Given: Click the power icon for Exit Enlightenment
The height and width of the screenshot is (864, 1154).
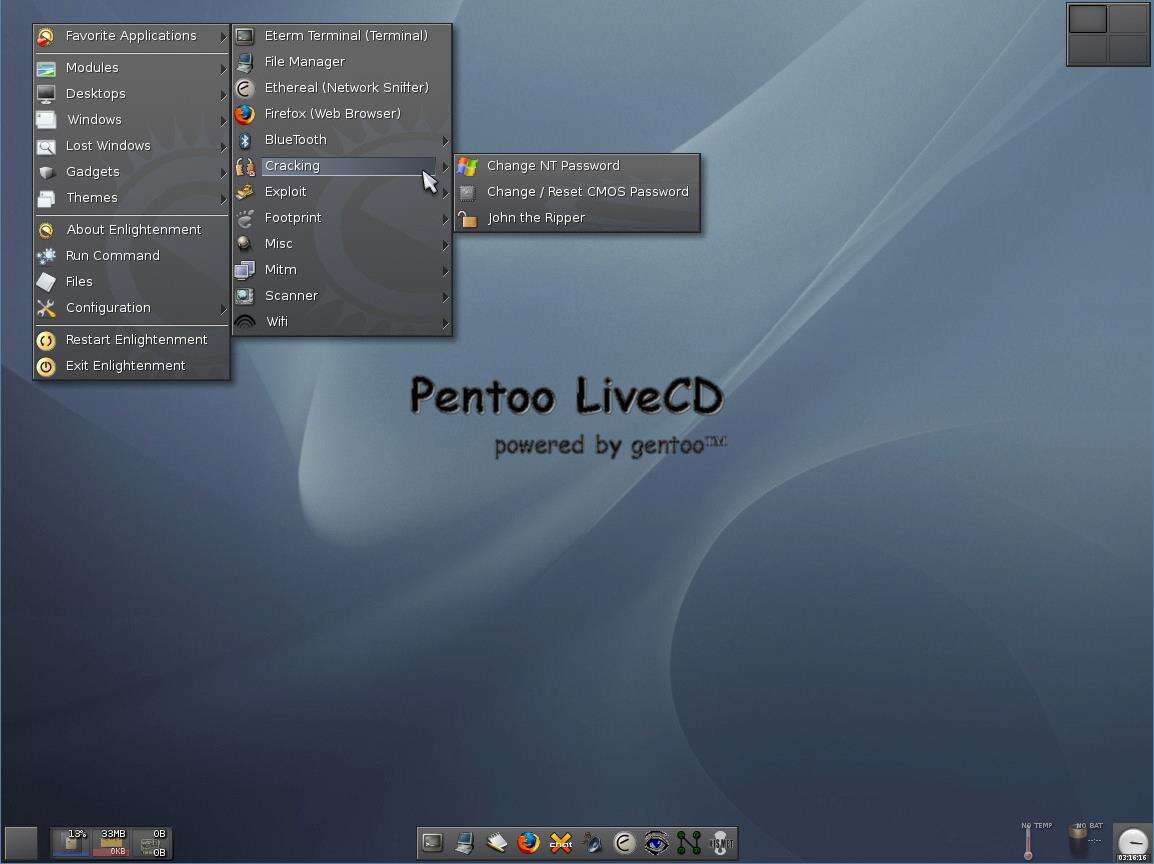Looking at the screenshot, I should [x=46, y=367].
